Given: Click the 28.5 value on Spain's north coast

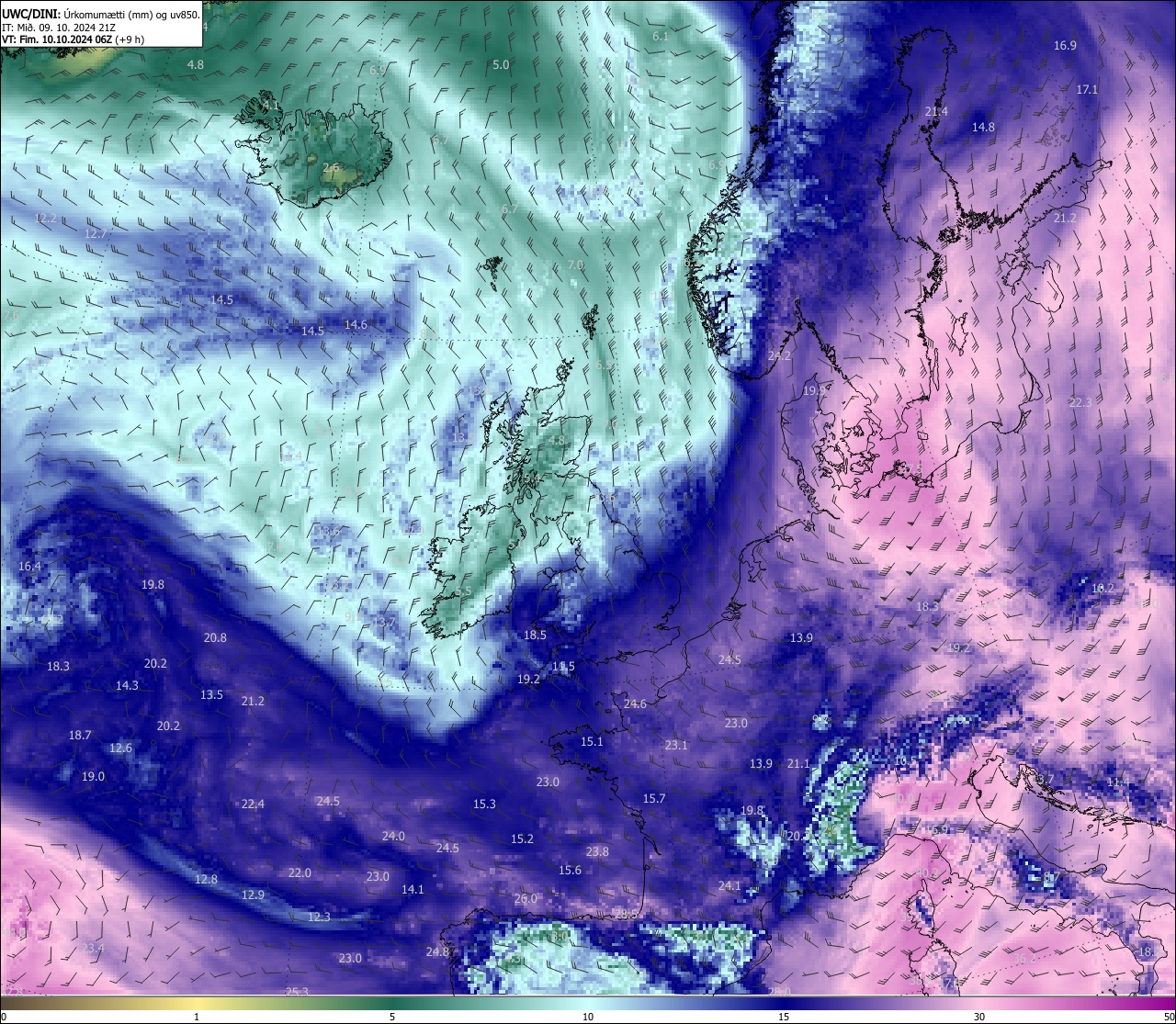Looking at the screenshot, I should pyautogui.click(x=626, y=914).
